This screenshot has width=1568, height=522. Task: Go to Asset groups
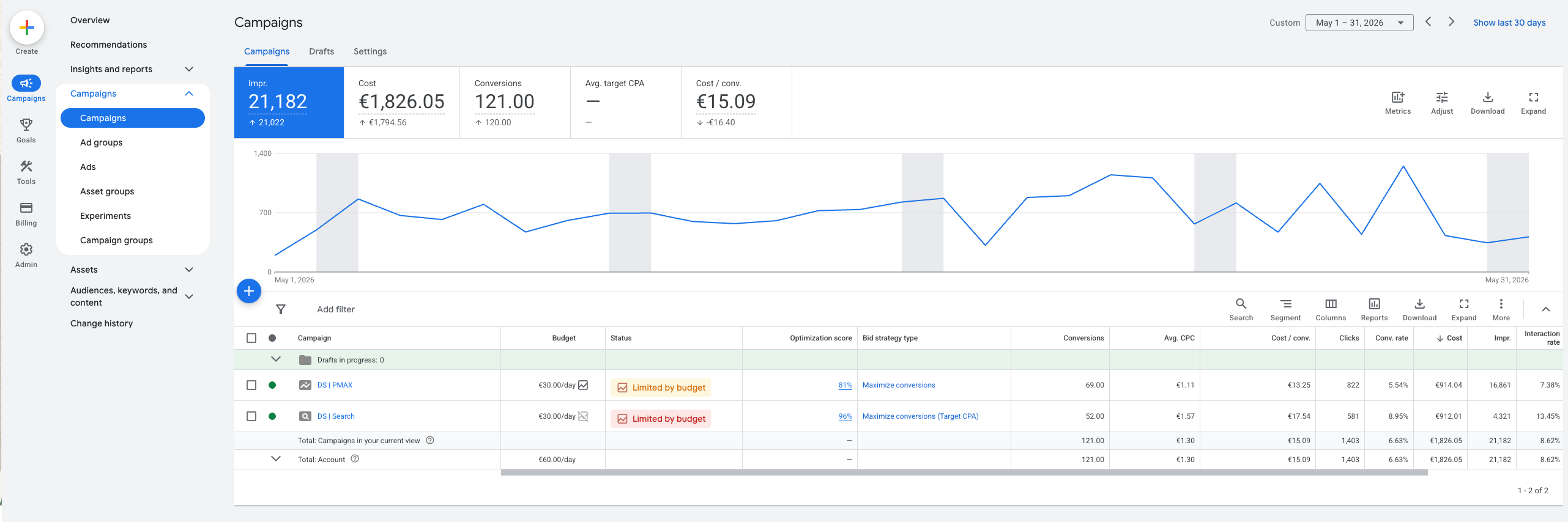point(107,191)
